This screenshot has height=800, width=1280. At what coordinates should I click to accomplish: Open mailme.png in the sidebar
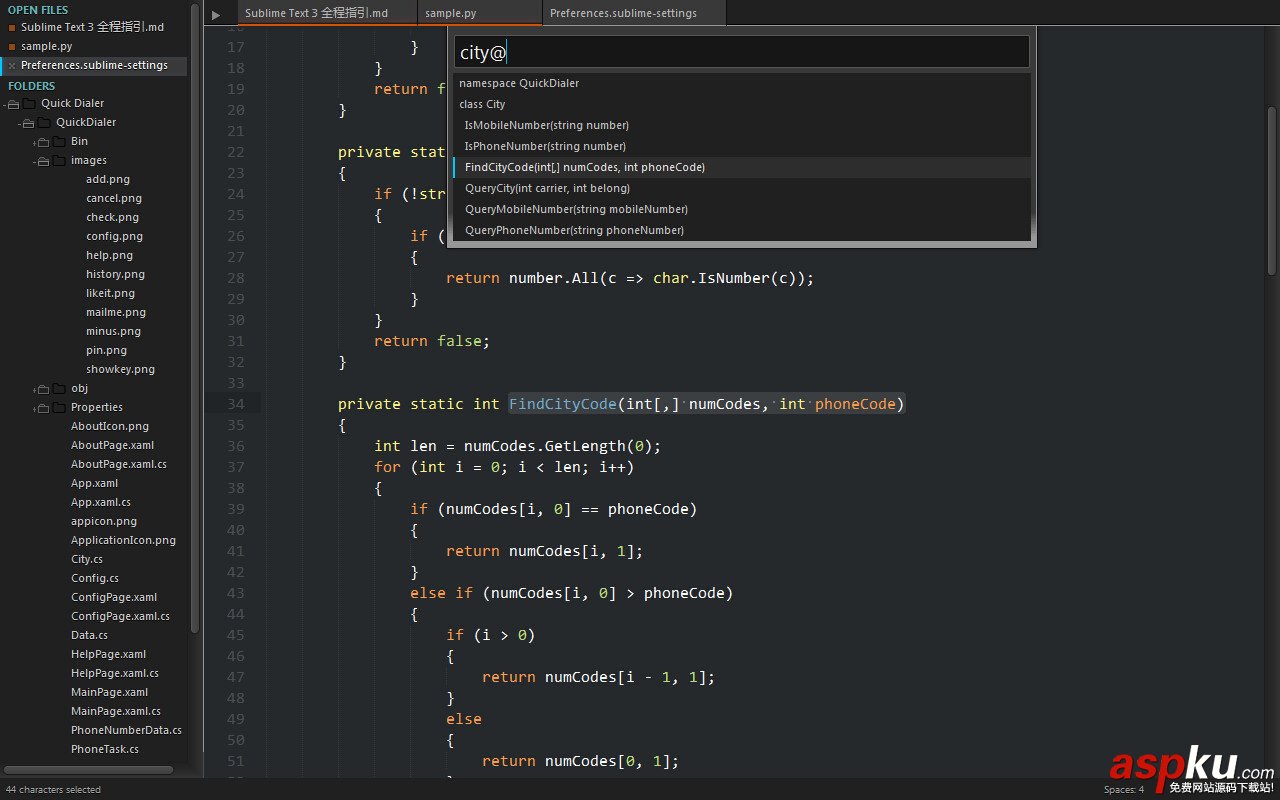116,312
